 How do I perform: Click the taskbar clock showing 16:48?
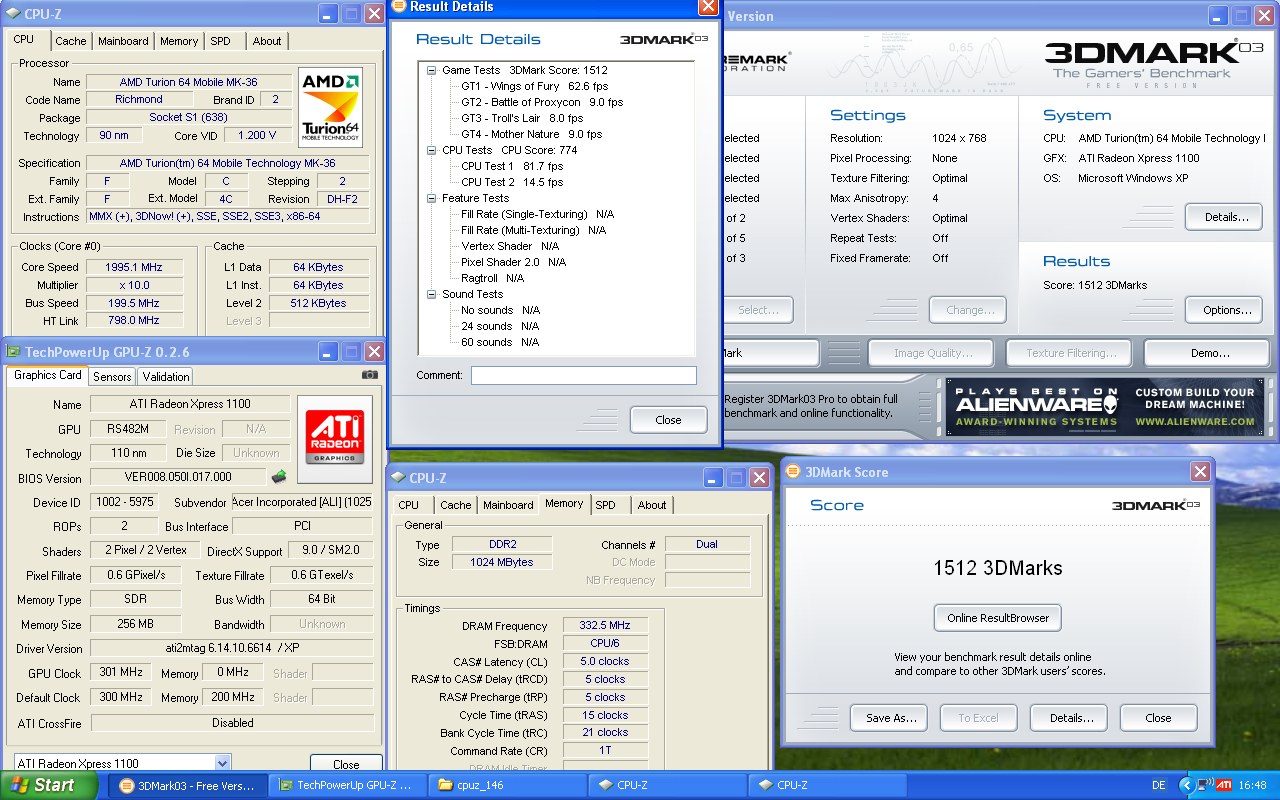coord(1252,785)
